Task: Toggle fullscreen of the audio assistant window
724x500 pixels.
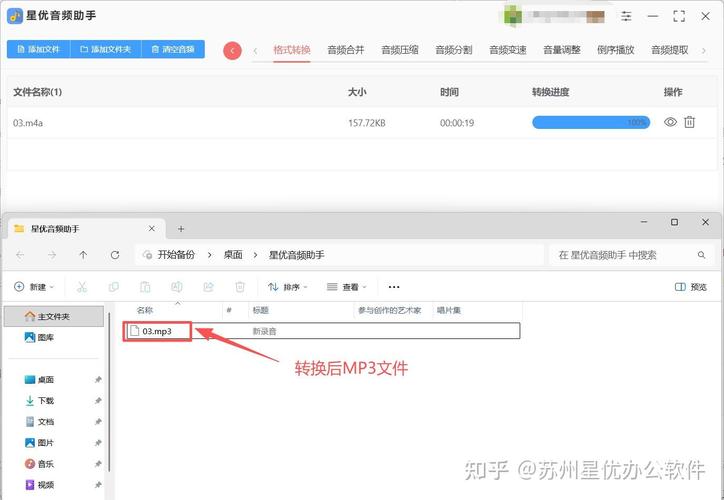Action: [679, 16]
